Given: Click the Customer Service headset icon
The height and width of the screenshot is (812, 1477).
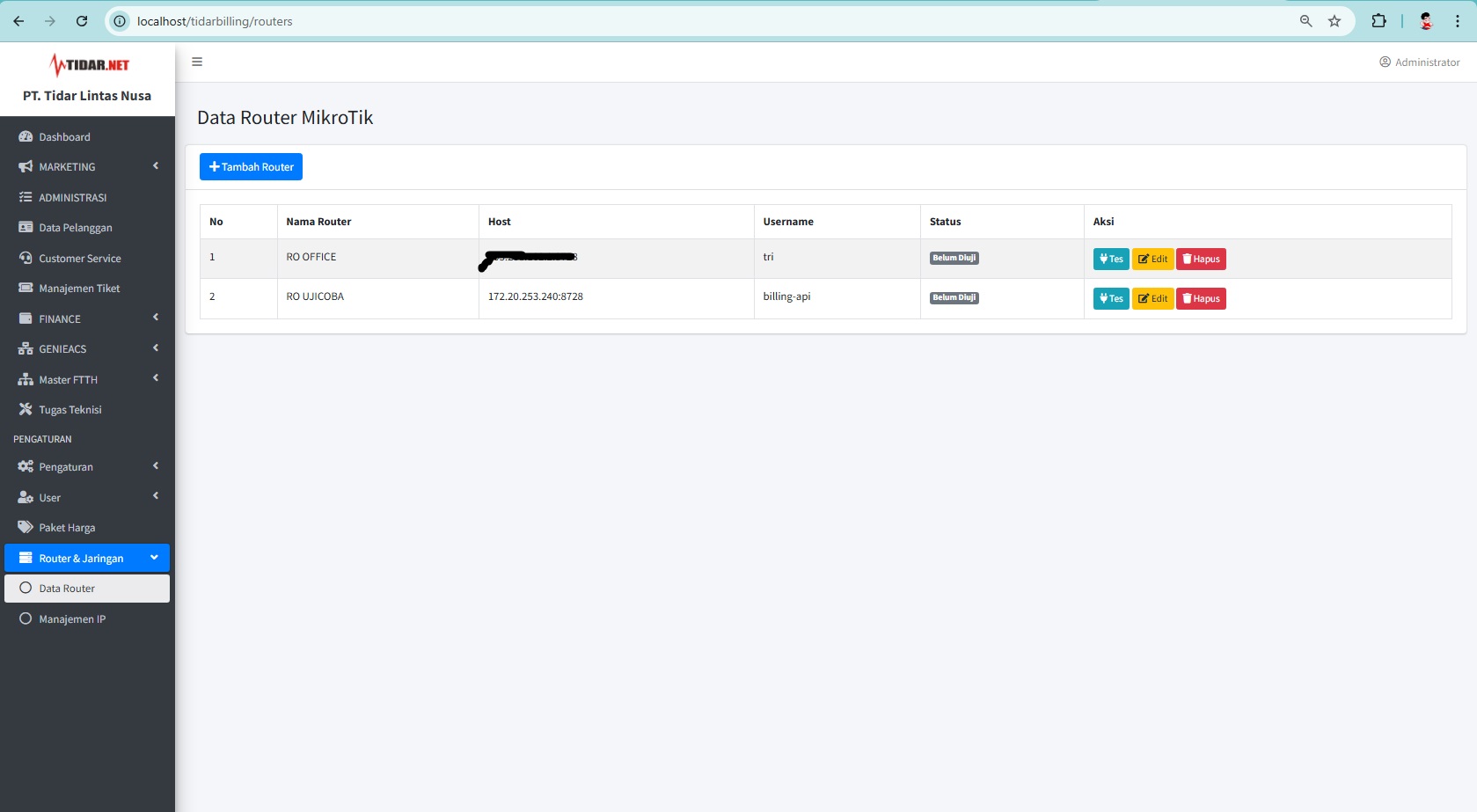Looking at the screenshot, I should (x=26, y=259).
